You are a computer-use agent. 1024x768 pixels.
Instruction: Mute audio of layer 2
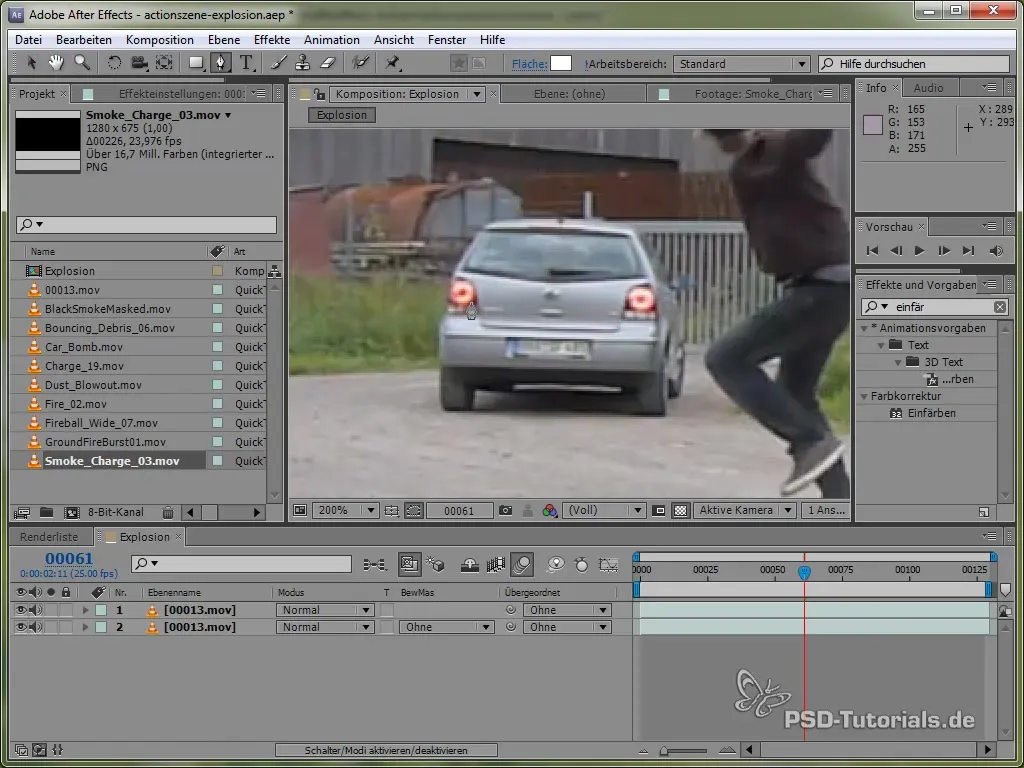pyautogui.click(x=35, y=627)
